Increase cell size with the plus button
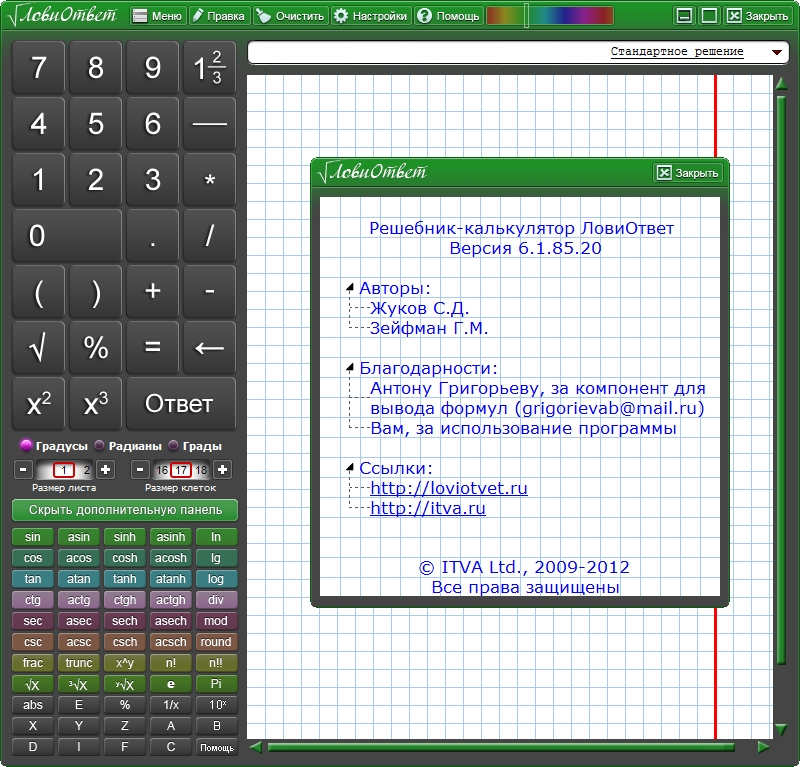Image resolution: width=800 pixels, height=767 pixels. click(222, 469)
